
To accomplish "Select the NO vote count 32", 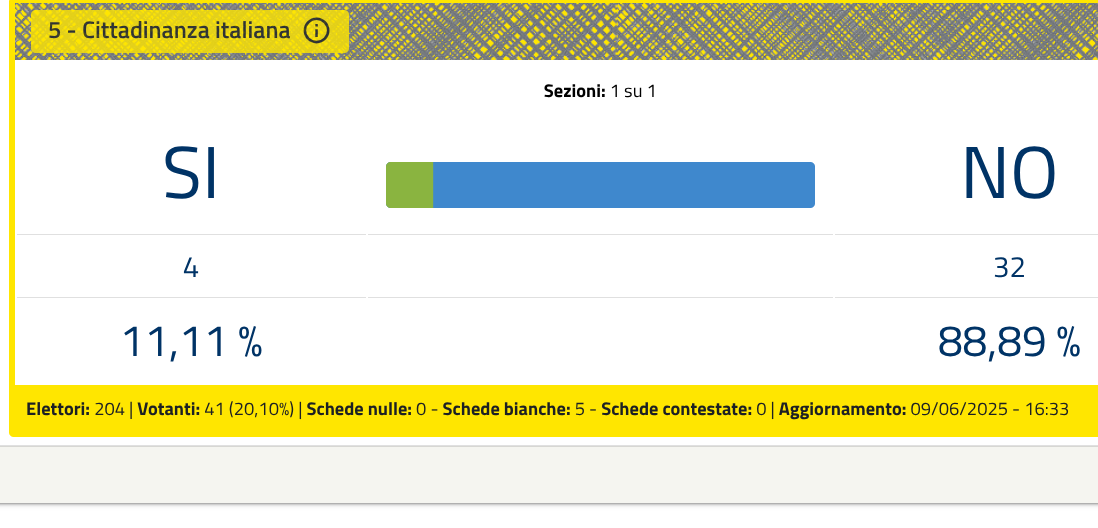I will [x=1009, y=268].
